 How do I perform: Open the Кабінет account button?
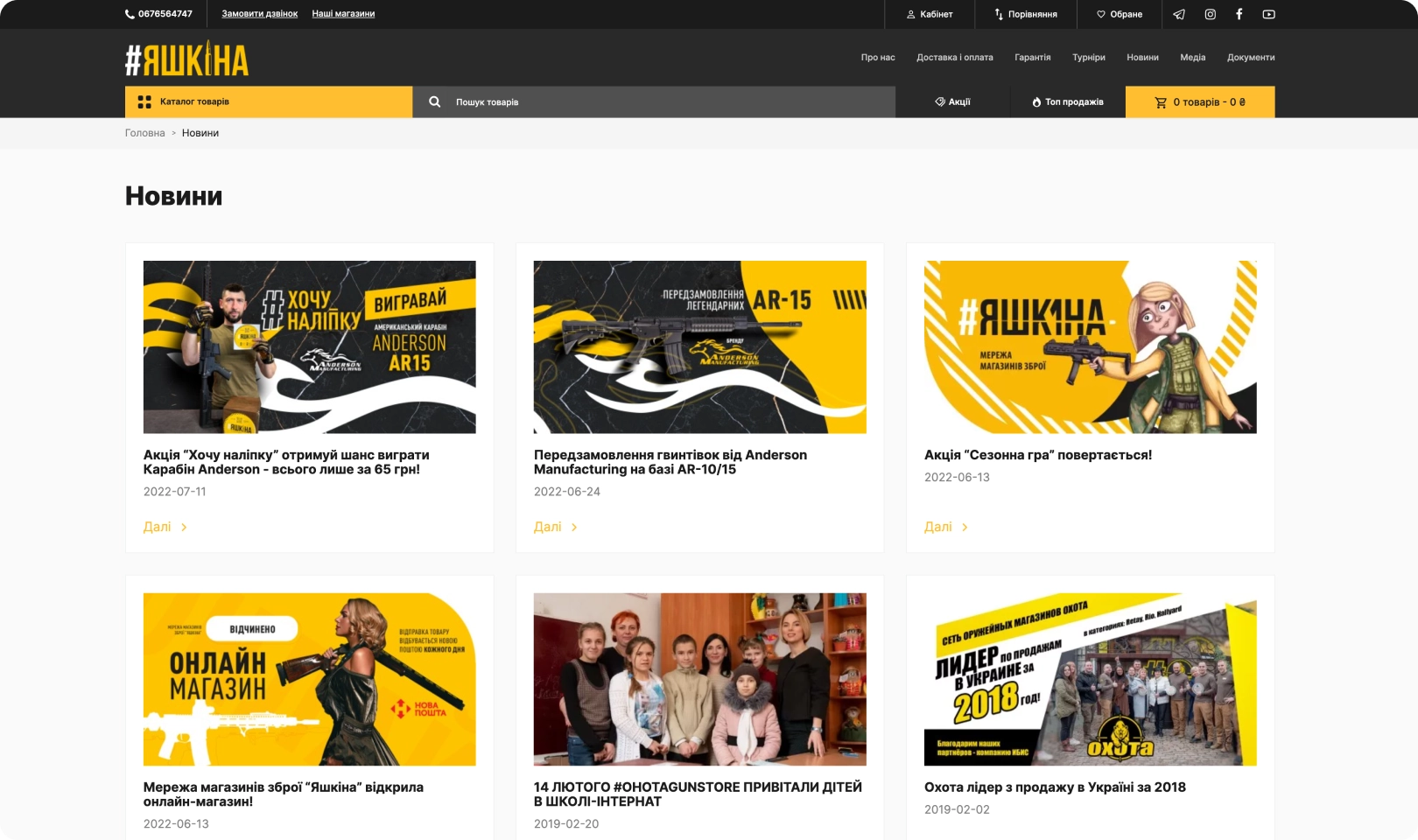tap(929, 14)
